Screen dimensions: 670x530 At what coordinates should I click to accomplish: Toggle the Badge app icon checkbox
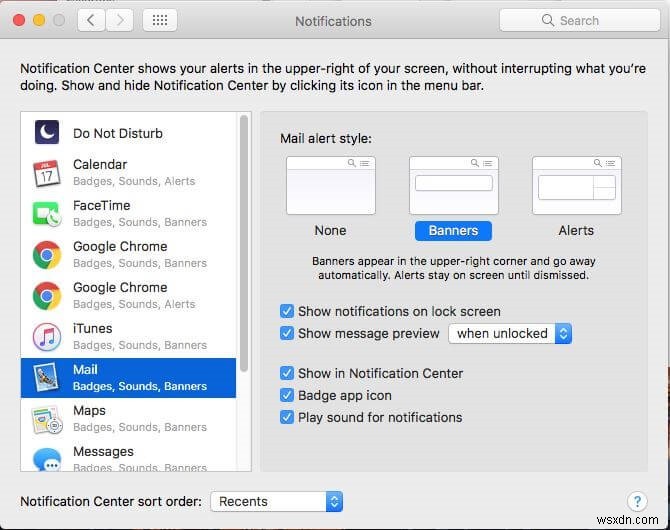coord(287,395)
